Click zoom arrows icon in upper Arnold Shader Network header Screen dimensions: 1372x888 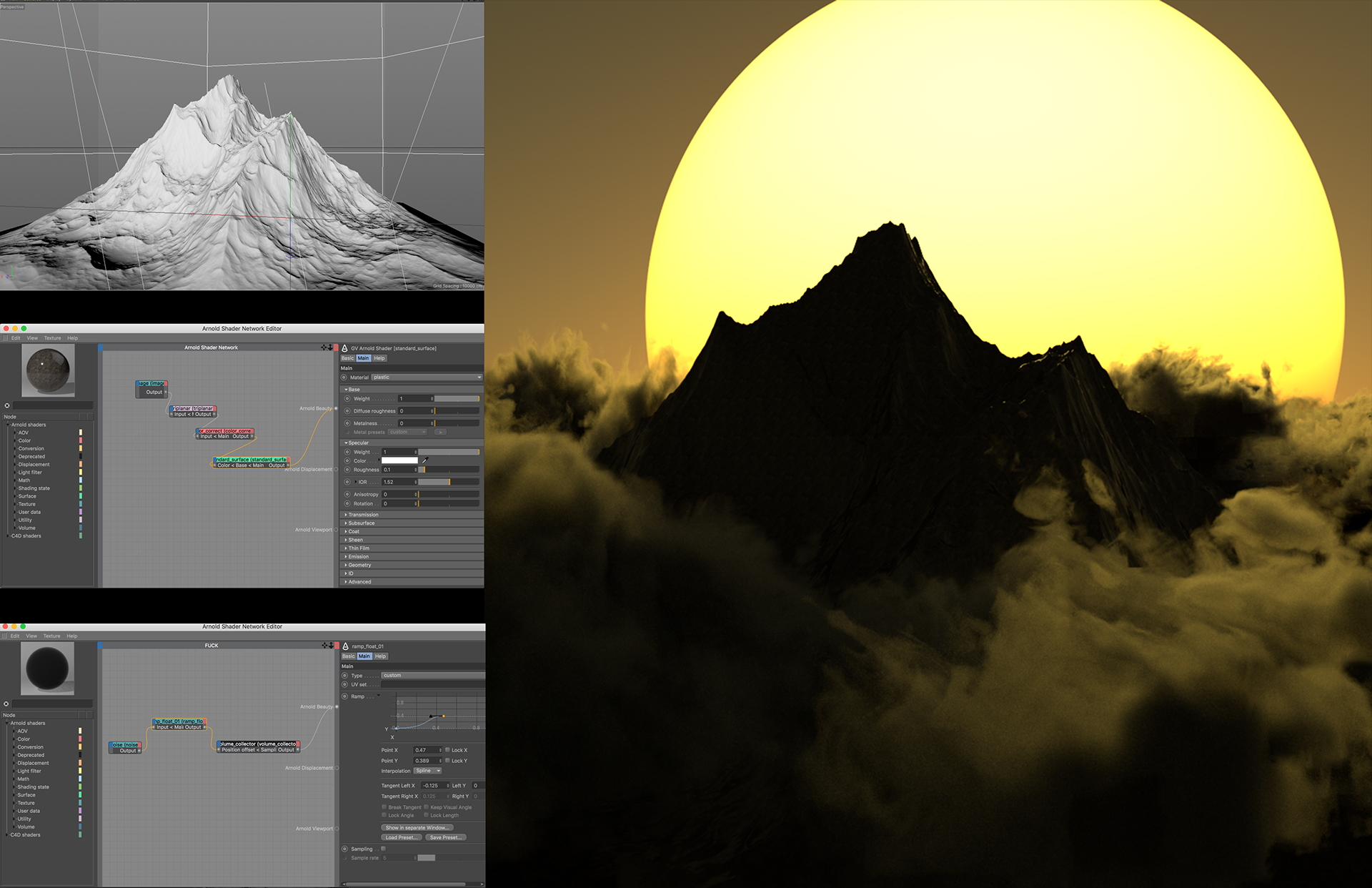330,347
